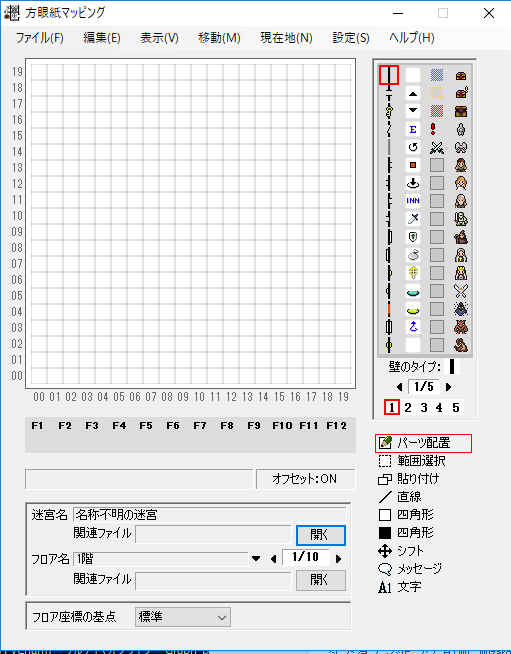511x654 pixels.
Task: Choose the up stairs arrow part
Action: point(413,93)
